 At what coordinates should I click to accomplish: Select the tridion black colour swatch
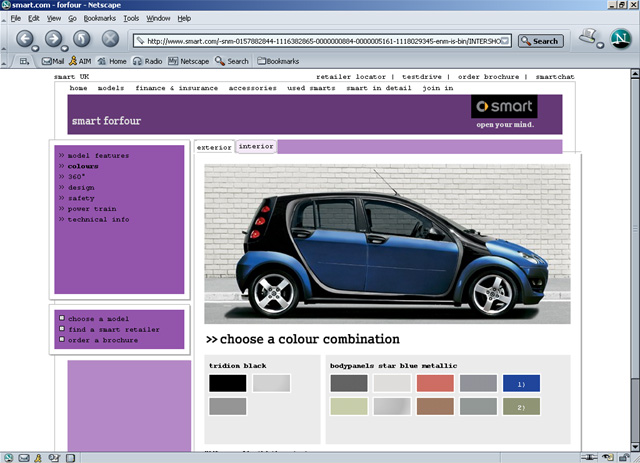coord(228,383)
